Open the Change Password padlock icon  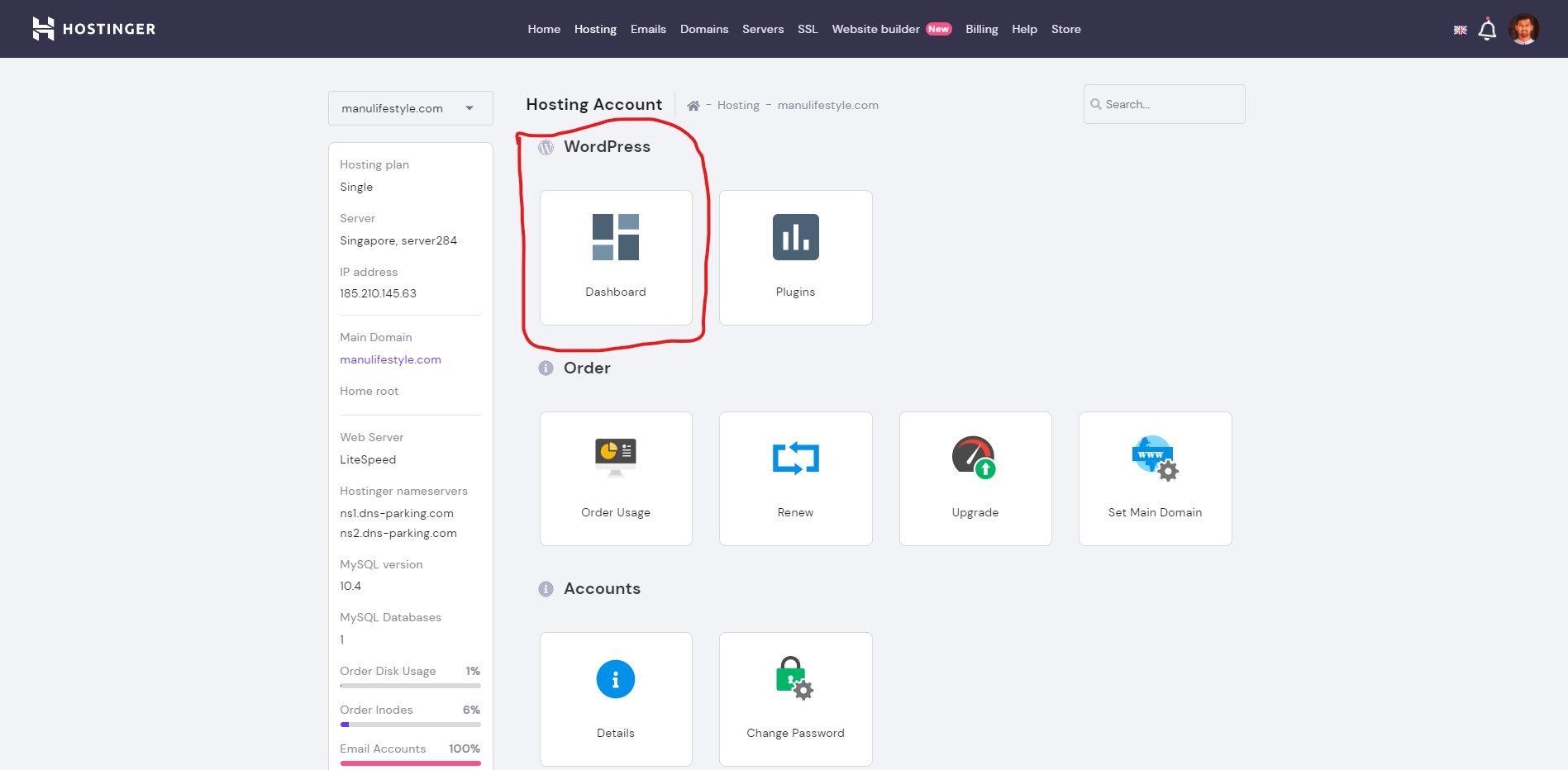[794, 678]
